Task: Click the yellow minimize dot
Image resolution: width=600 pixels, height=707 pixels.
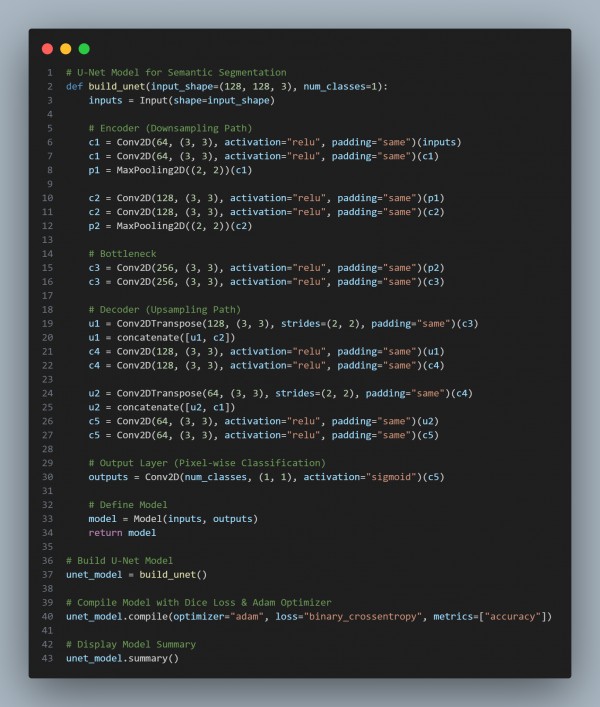Action: click(65, 49)
